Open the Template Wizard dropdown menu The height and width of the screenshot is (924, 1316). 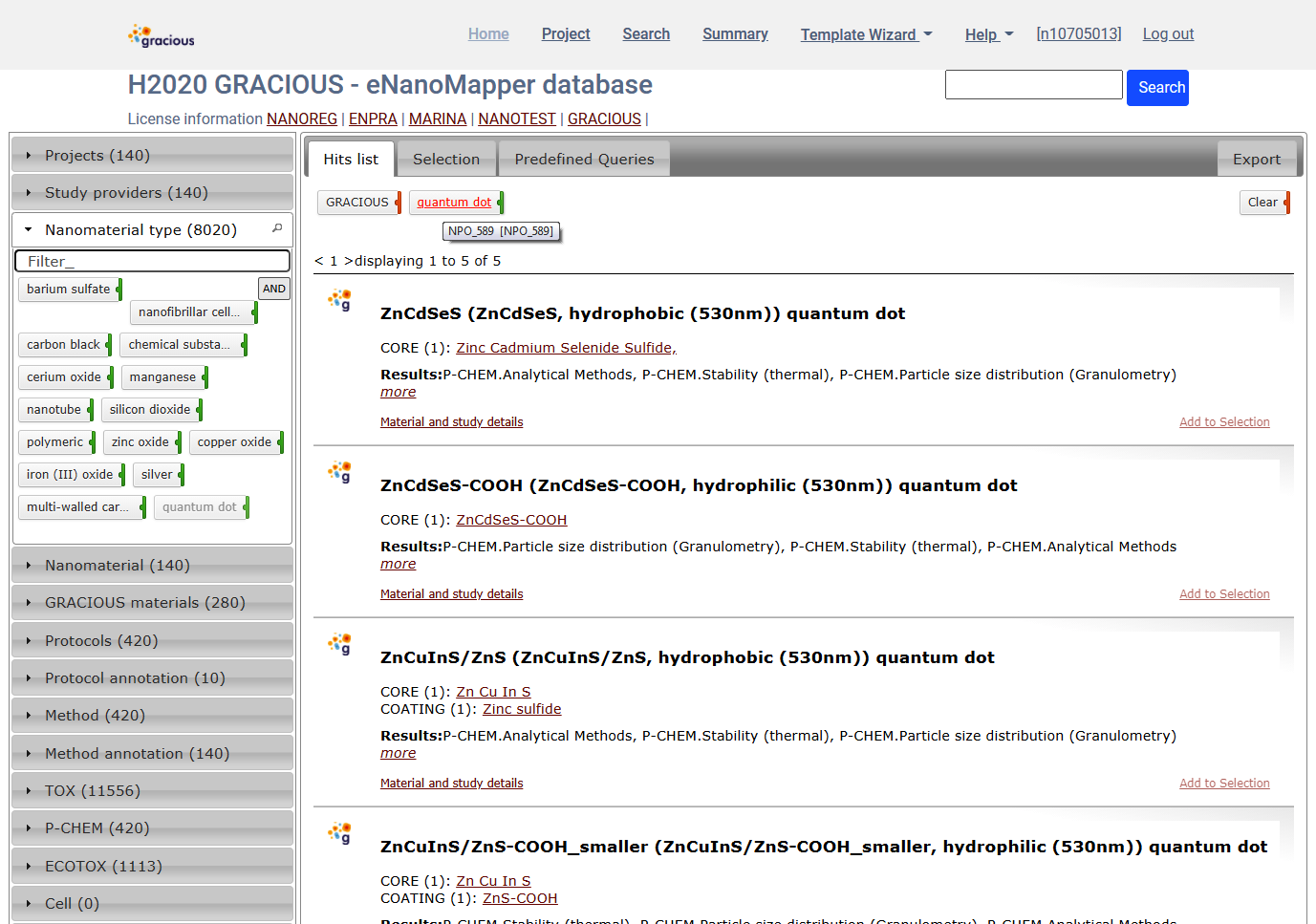(865, 34)
